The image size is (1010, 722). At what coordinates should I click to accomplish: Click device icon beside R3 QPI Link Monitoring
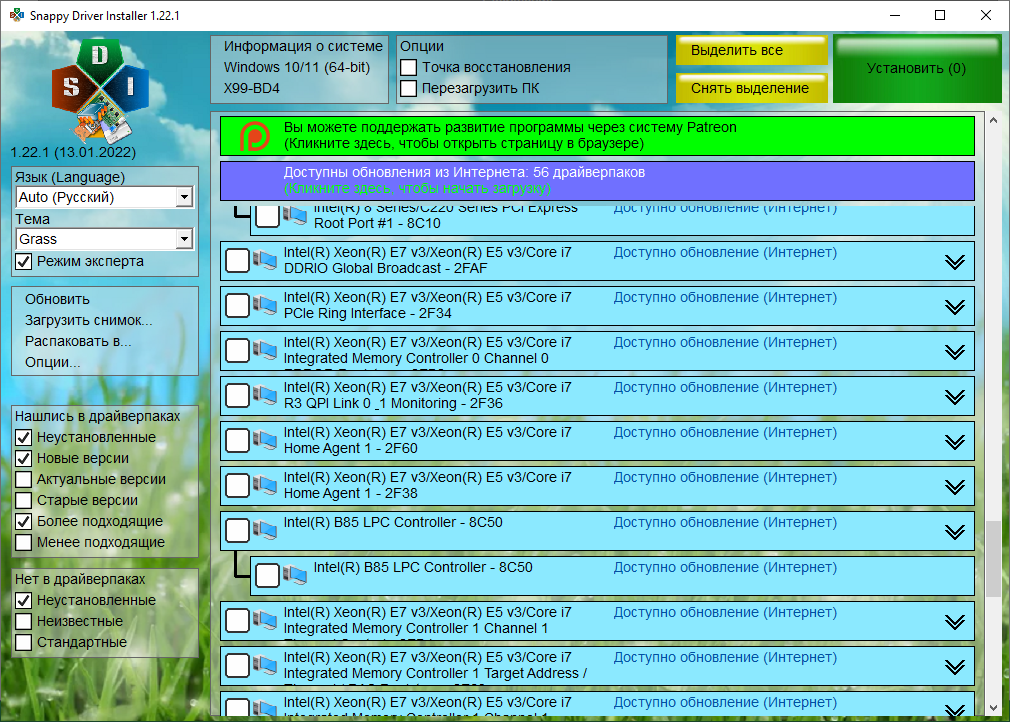tap(265, 396)
